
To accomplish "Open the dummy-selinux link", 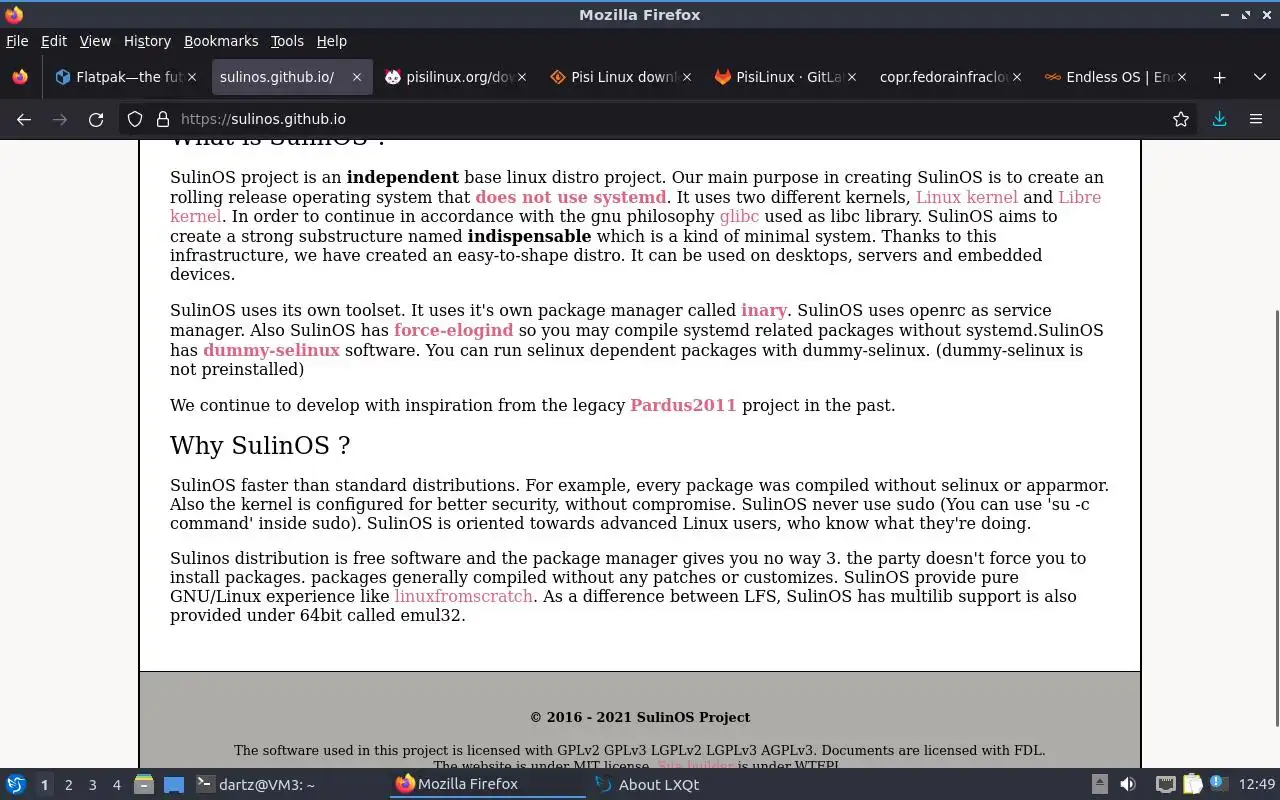I will click(x=271, y=350).
